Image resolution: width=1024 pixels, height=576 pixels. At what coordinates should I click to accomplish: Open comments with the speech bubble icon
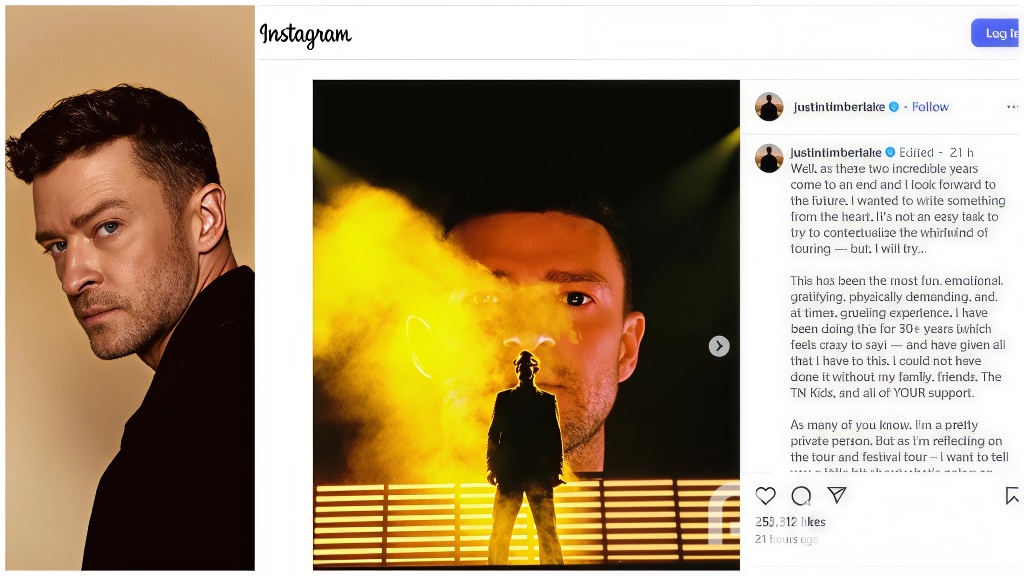coord(801,496)
